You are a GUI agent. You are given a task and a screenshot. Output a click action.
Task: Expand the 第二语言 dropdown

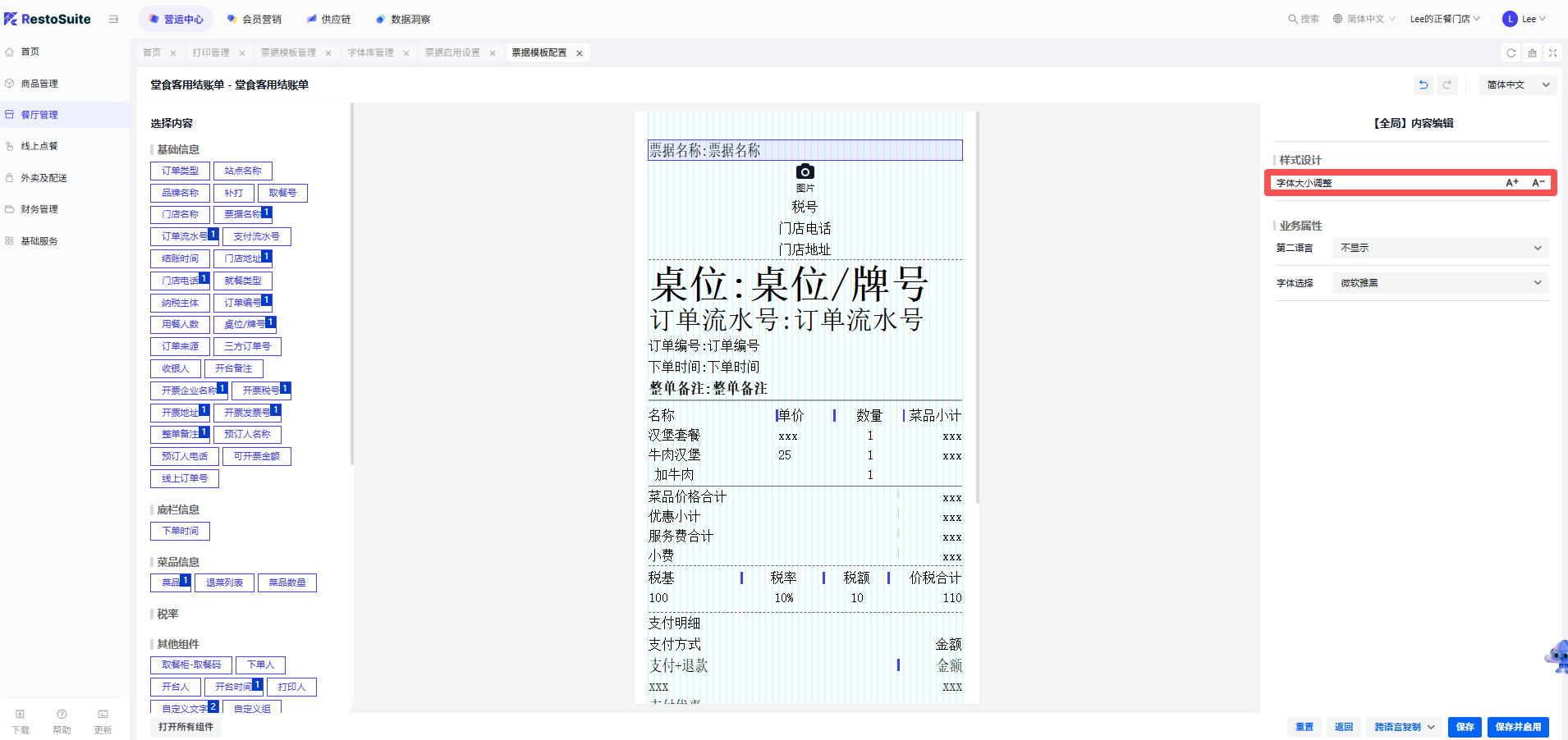pyautogui.click(x=1439, y=248)
